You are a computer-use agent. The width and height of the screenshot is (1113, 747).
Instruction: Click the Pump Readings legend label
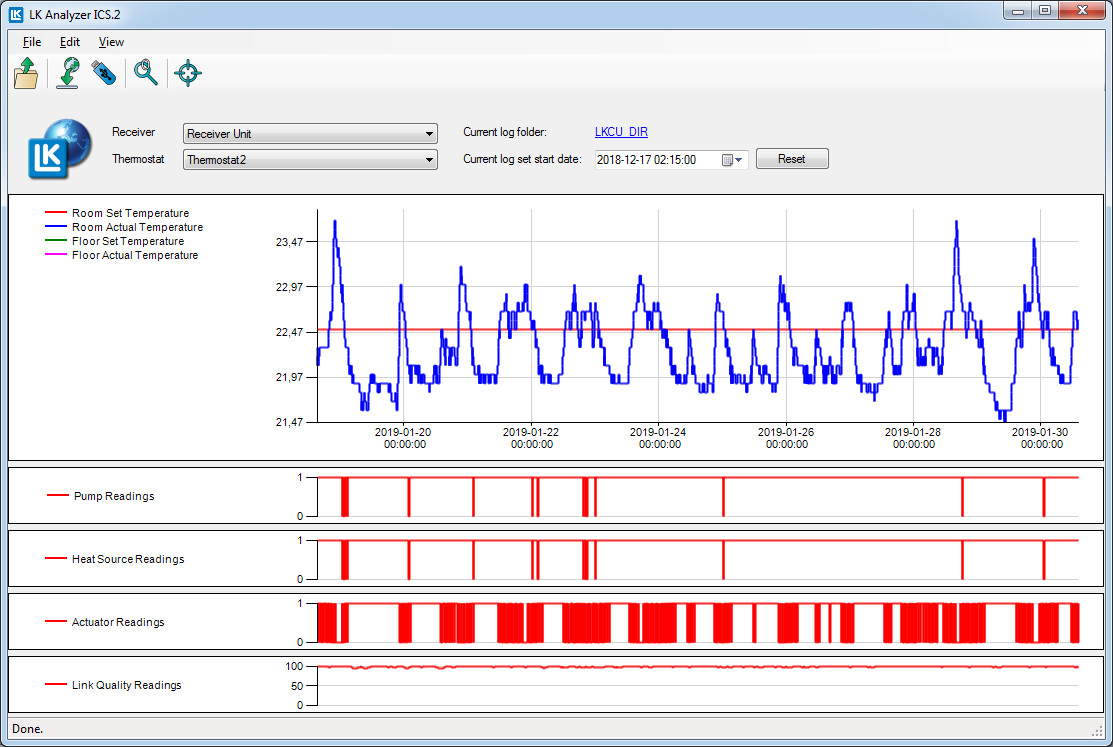point(114,496)
